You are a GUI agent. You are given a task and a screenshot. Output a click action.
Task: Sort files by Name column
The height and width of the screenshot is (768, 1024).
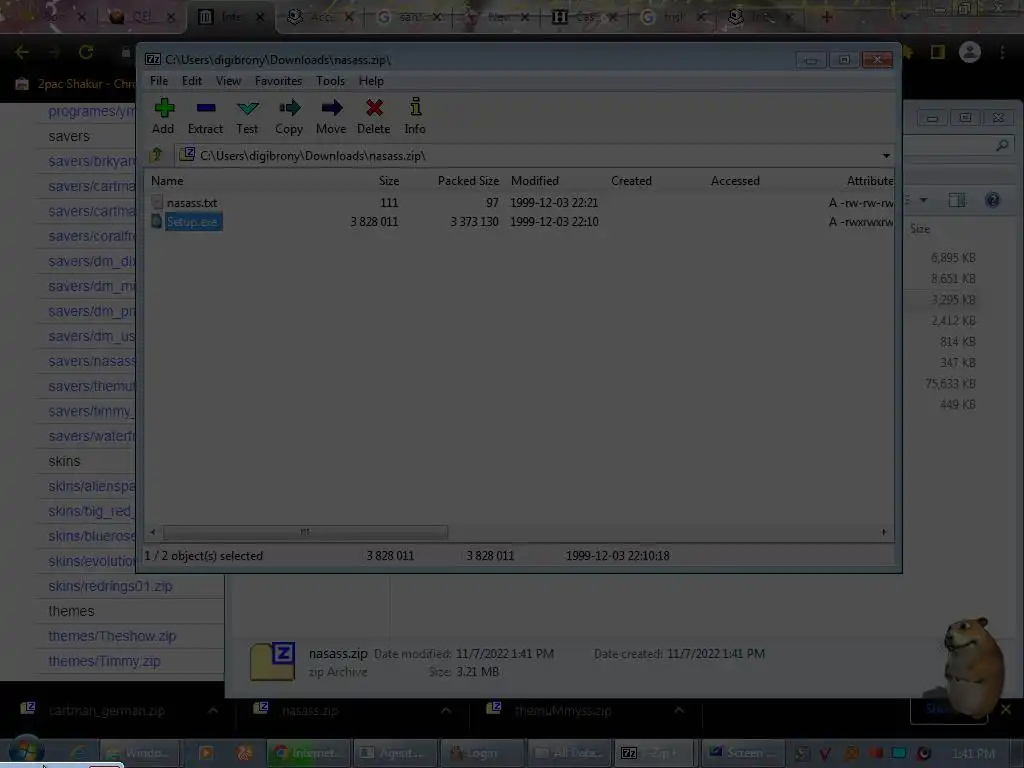167,181
